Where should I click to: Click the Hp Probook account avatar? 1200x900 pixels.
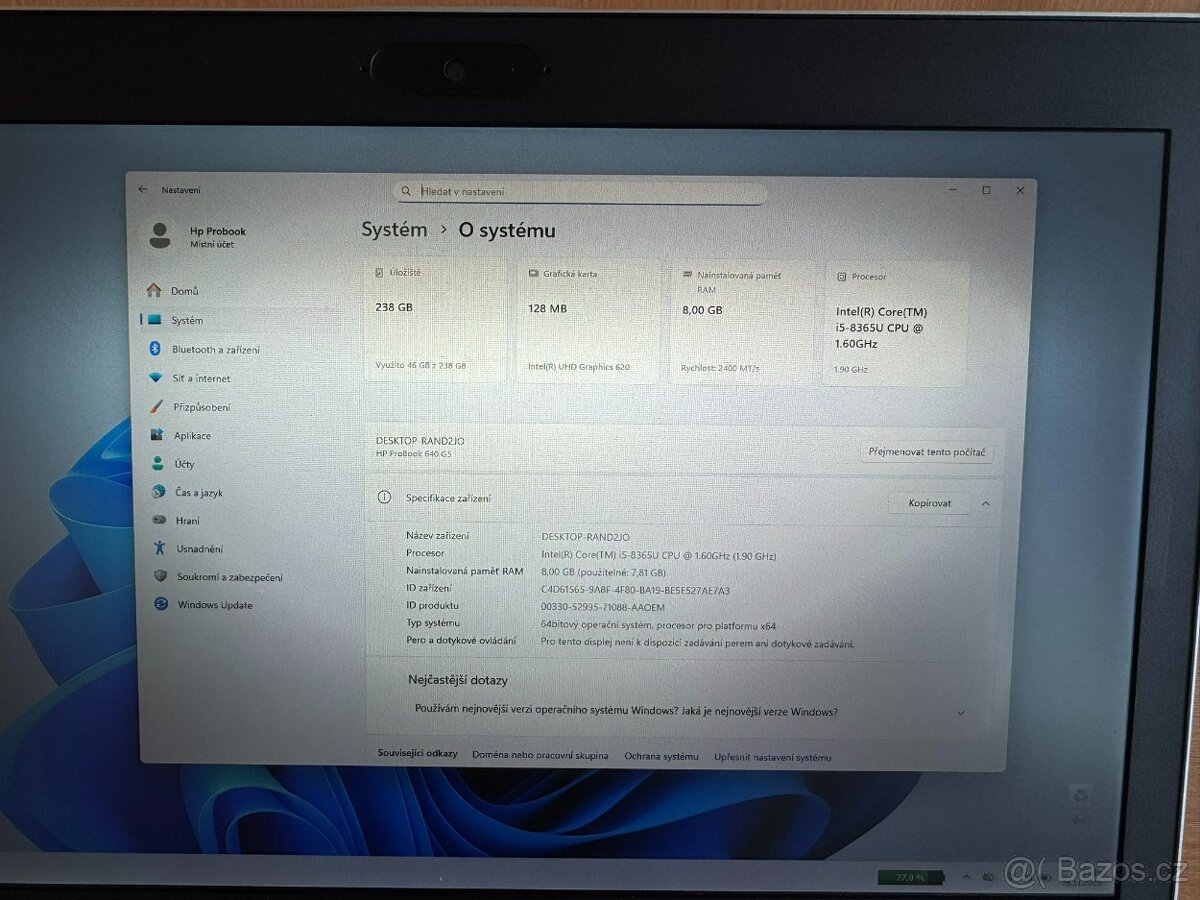tap(158, 236)
